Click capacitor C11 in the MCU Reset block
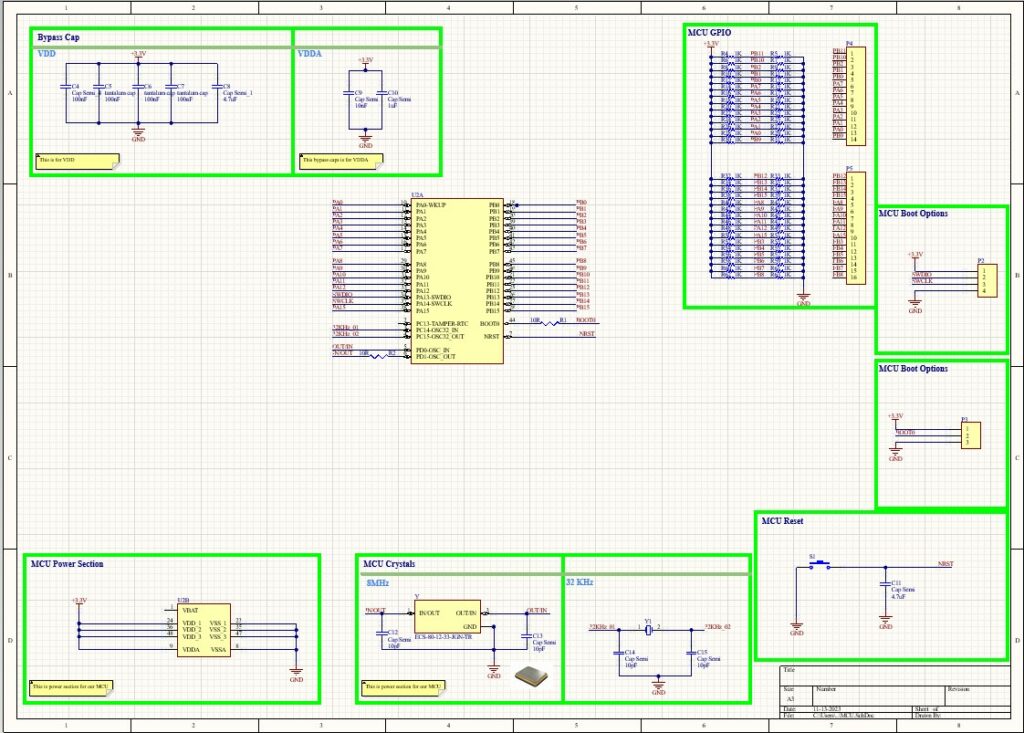 point(885,582)
